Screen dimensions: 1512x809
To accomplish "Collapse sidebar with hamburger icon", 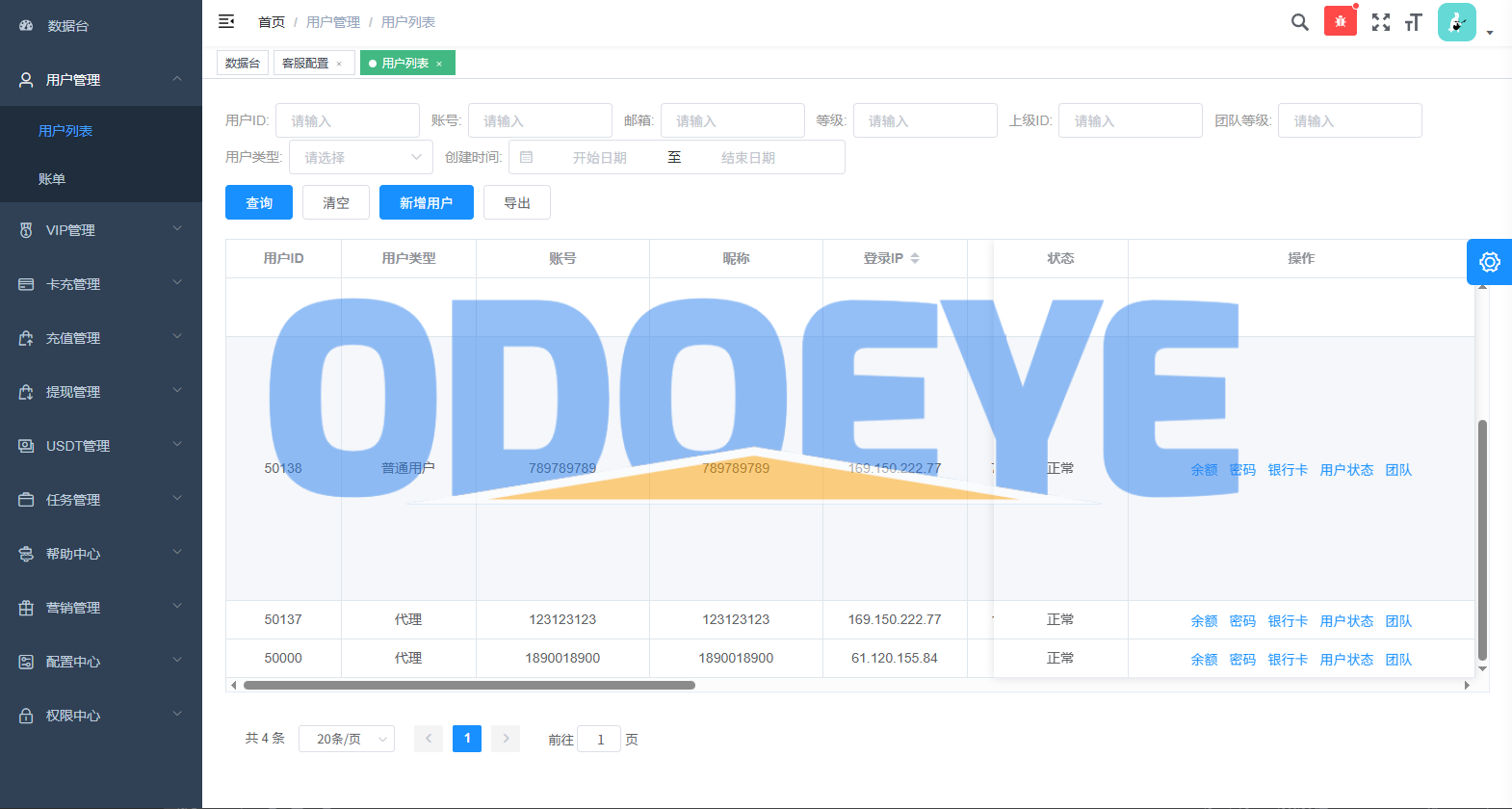I will (226, 21).
